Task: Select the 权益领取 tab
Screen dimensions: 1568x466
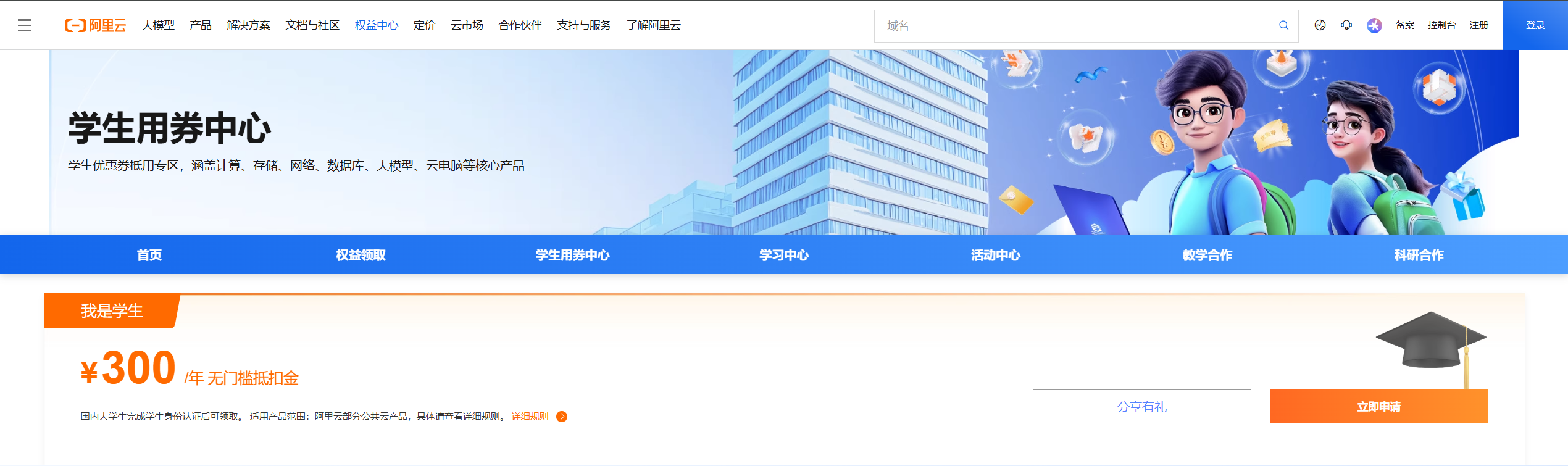Action: click(x=361, y=255)
